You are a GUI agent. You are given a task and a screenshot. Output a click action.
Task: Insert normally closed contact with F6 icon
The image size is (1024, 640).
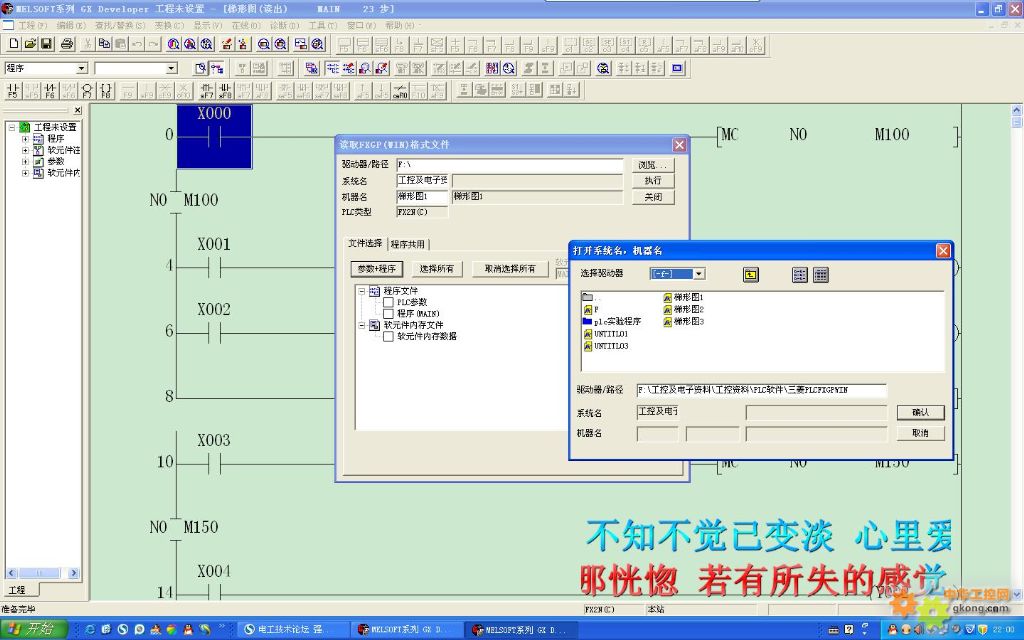point(50,90)
